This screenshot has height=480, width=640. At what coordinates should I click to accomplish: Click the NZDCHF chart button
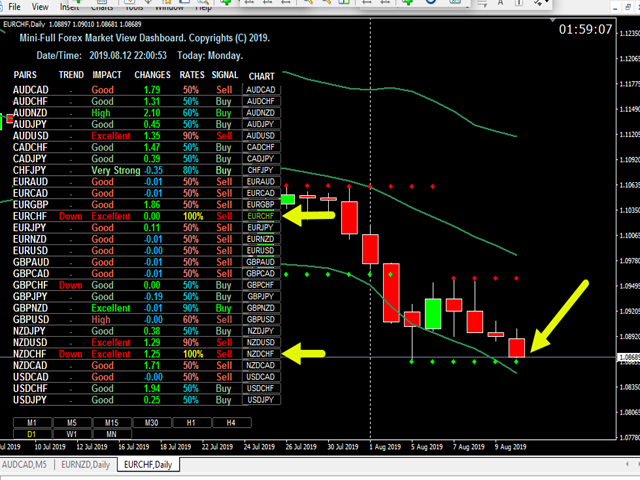pos(261,354)
